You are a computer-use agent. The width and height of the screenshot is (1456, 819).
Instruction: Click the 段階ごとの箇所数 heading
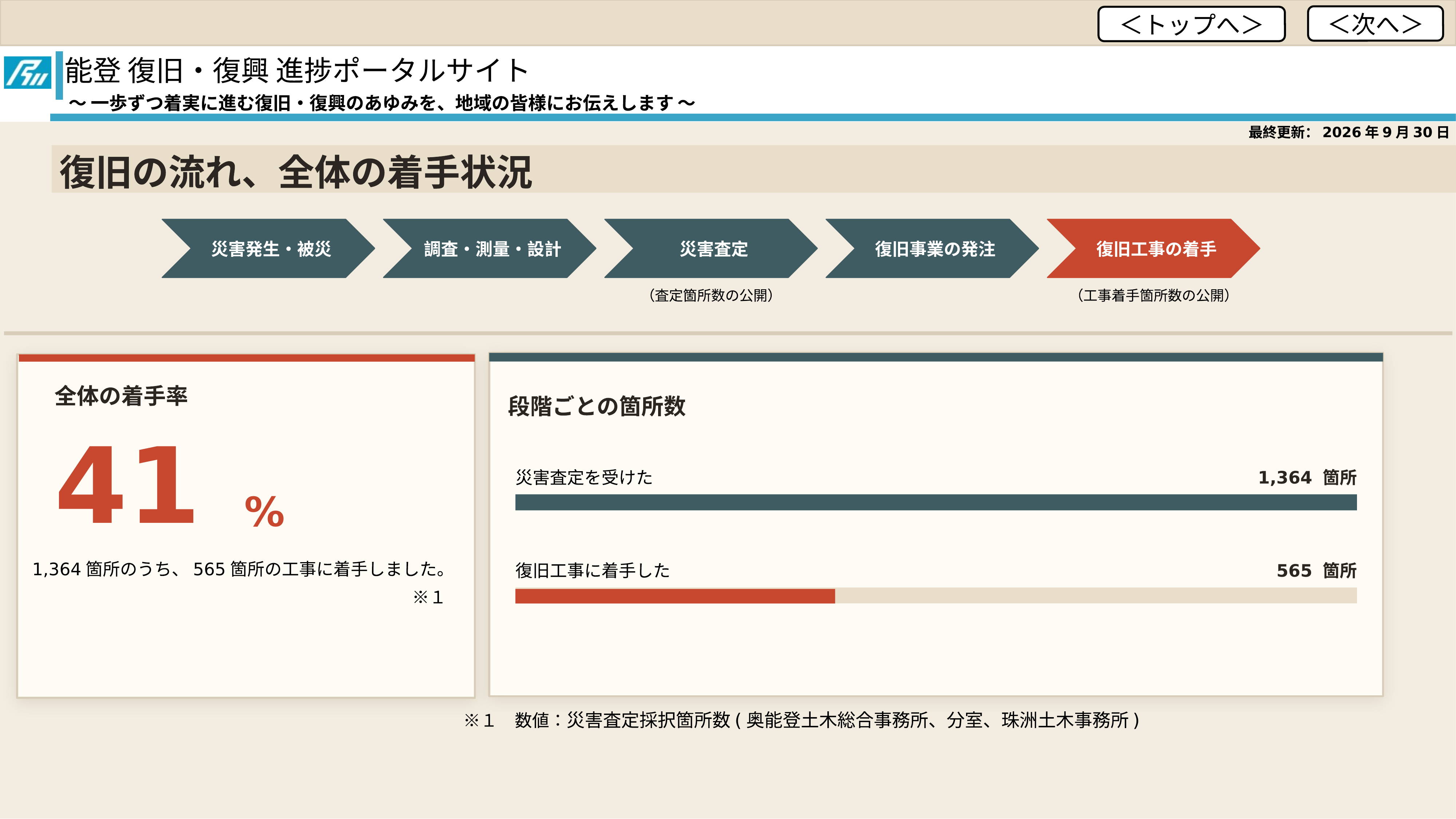point(597,406)
